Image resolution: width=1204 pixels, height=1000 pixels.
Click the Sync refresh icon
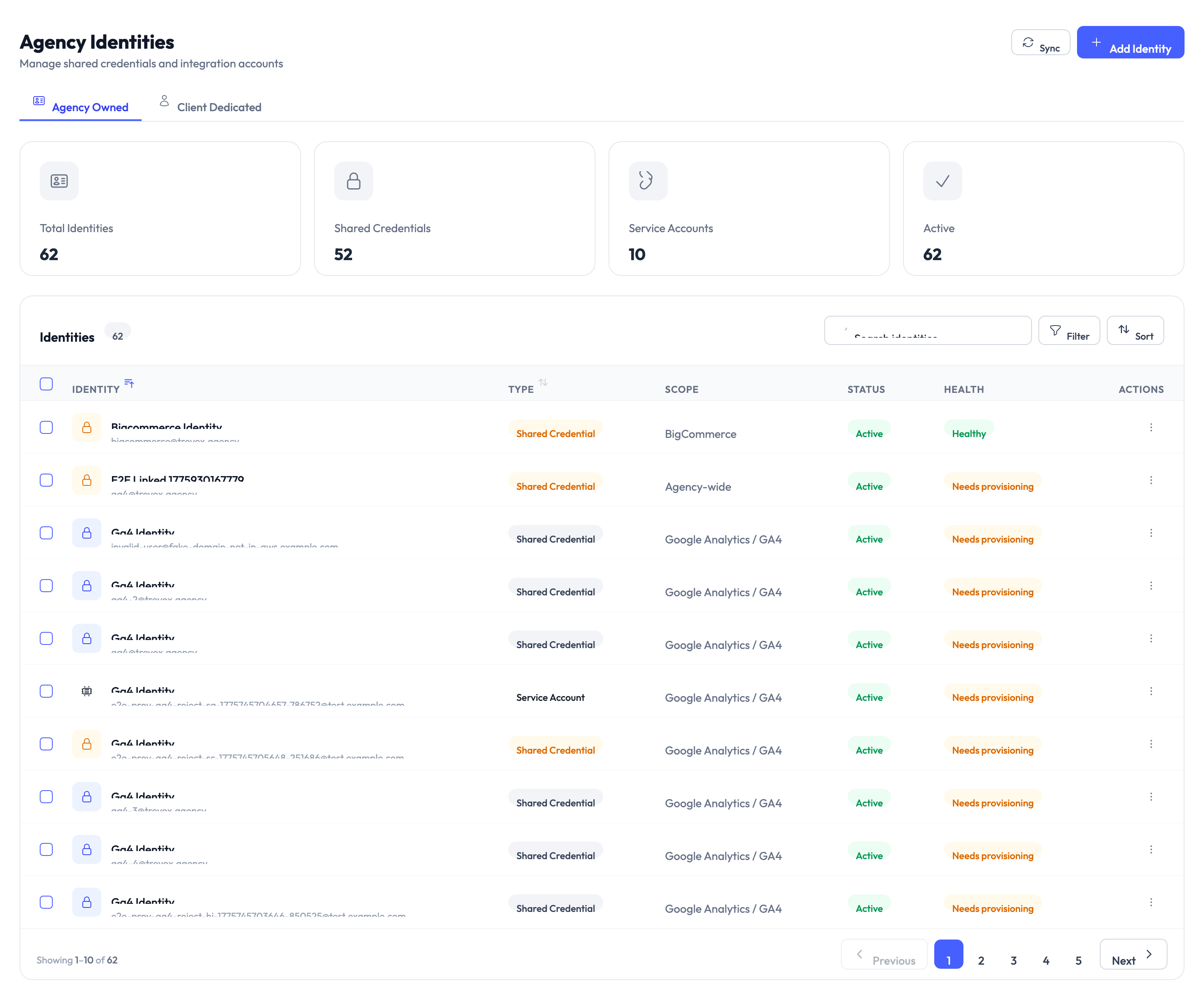[1028, 43]
